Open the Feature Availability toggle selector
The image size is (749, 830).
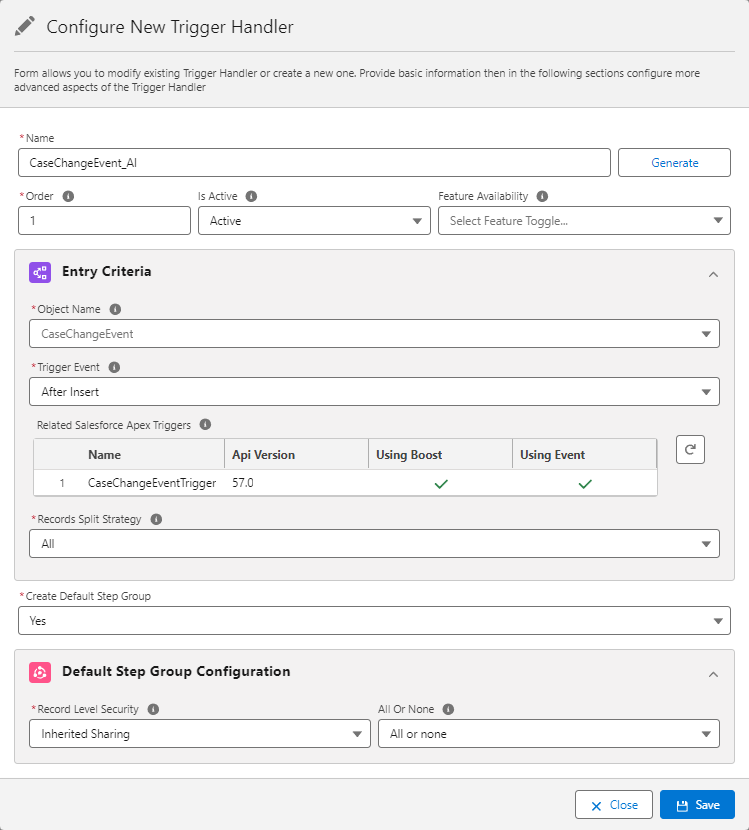click(x=584, y=220)
